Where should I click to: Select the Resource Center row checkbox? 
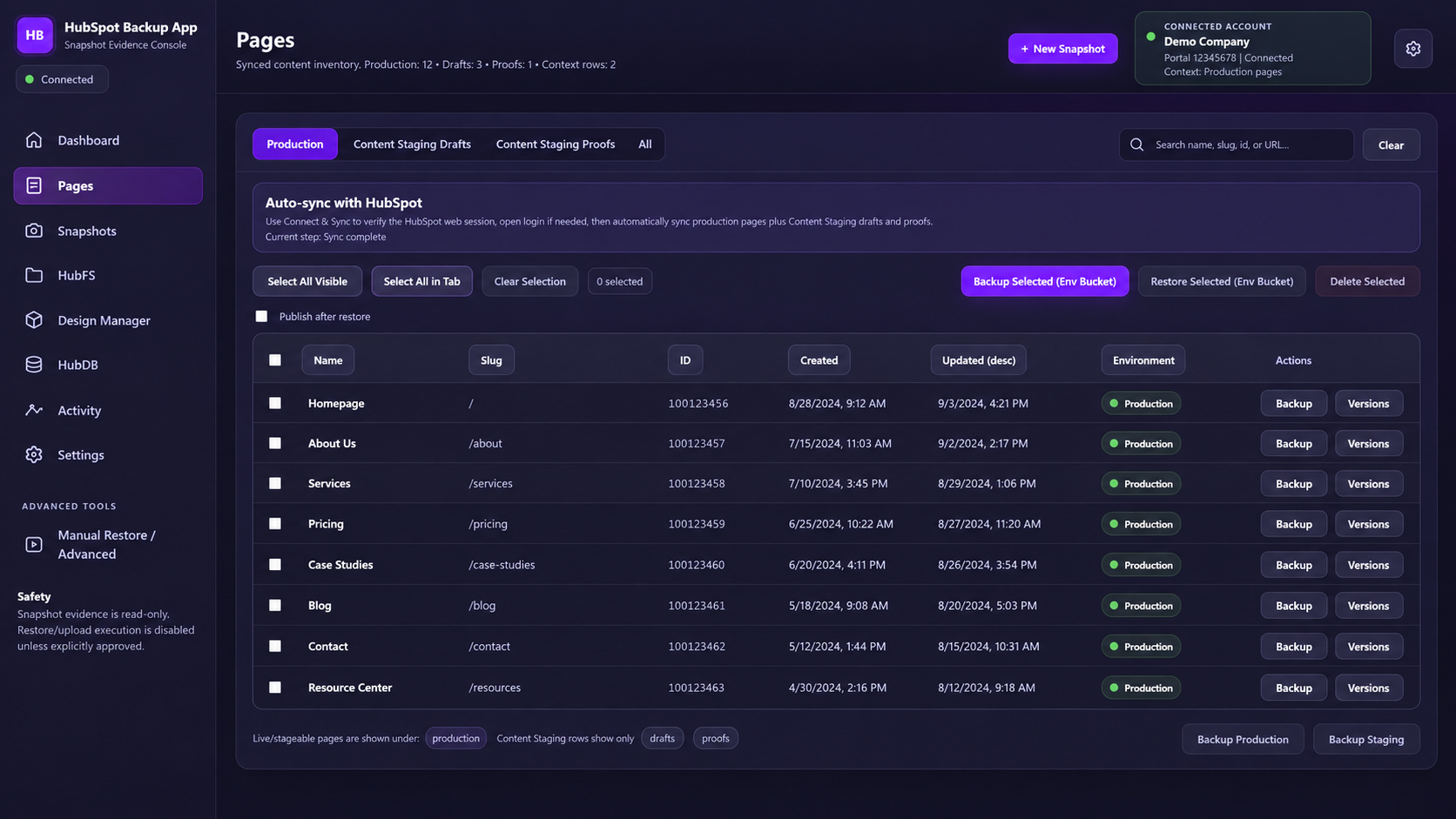(x=275, y=688)
